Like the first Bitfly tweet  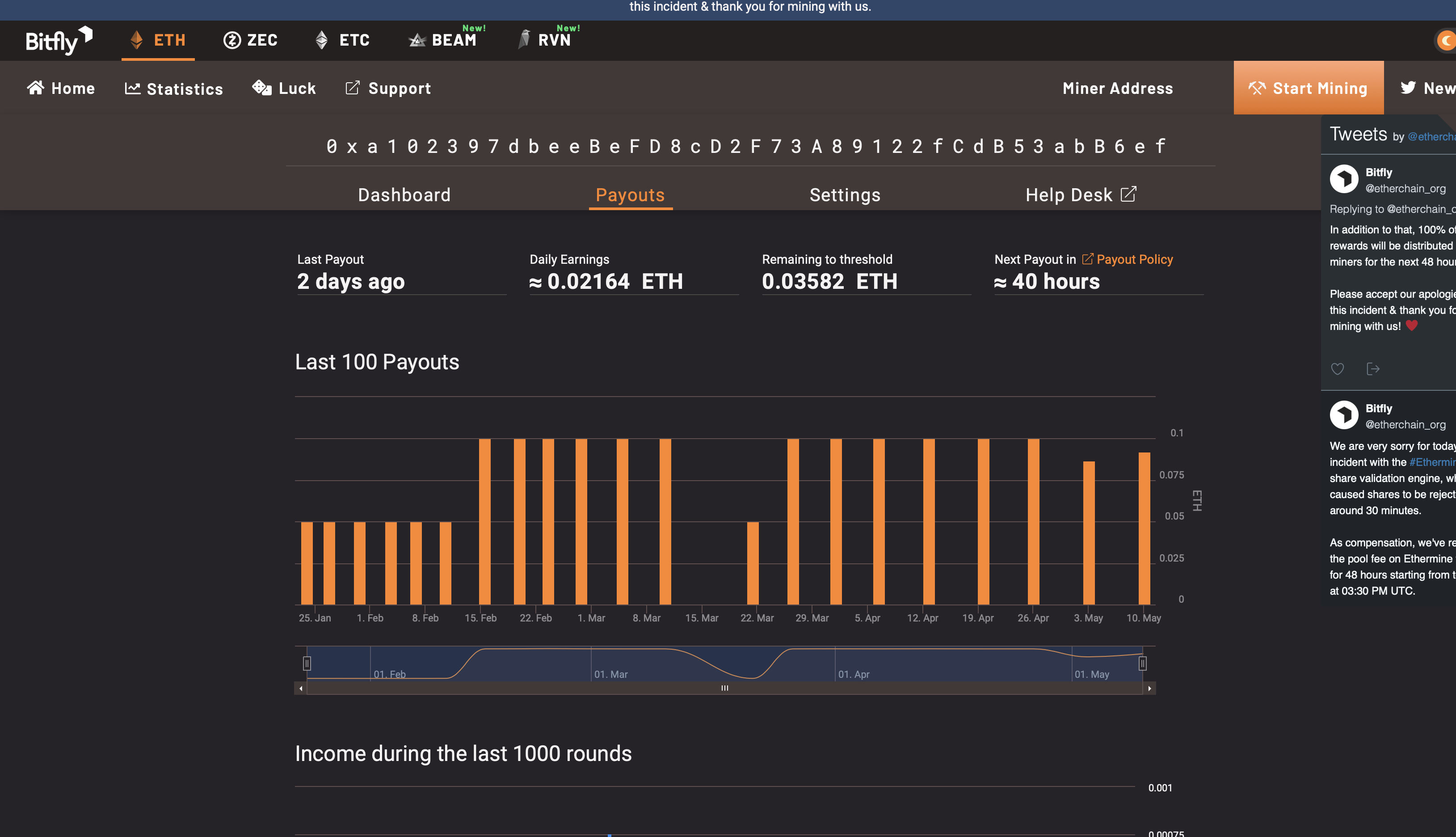click(1338, 369)
